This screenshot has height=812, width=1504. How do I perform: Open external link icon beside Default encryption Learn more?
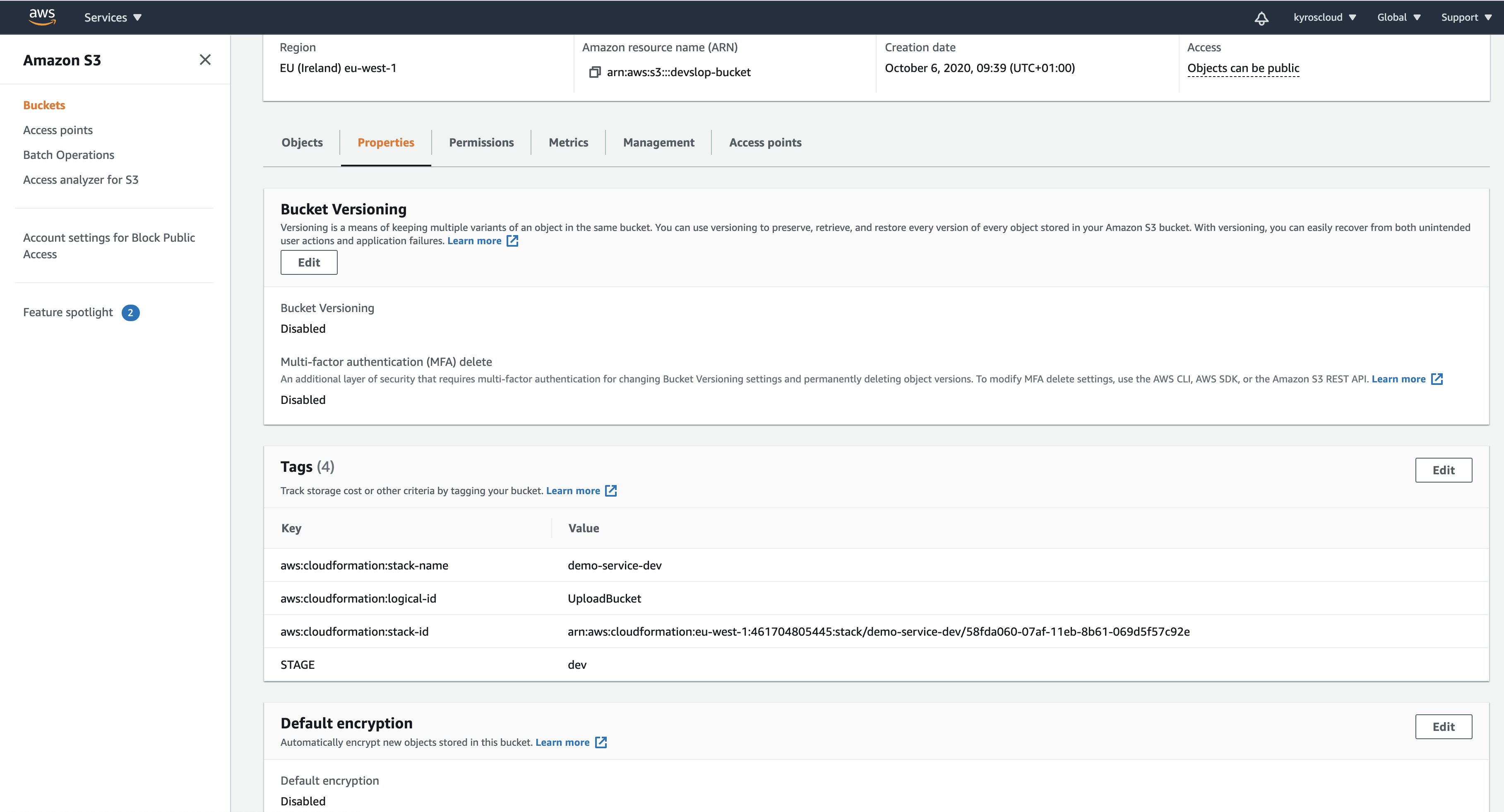pos(601,742)
